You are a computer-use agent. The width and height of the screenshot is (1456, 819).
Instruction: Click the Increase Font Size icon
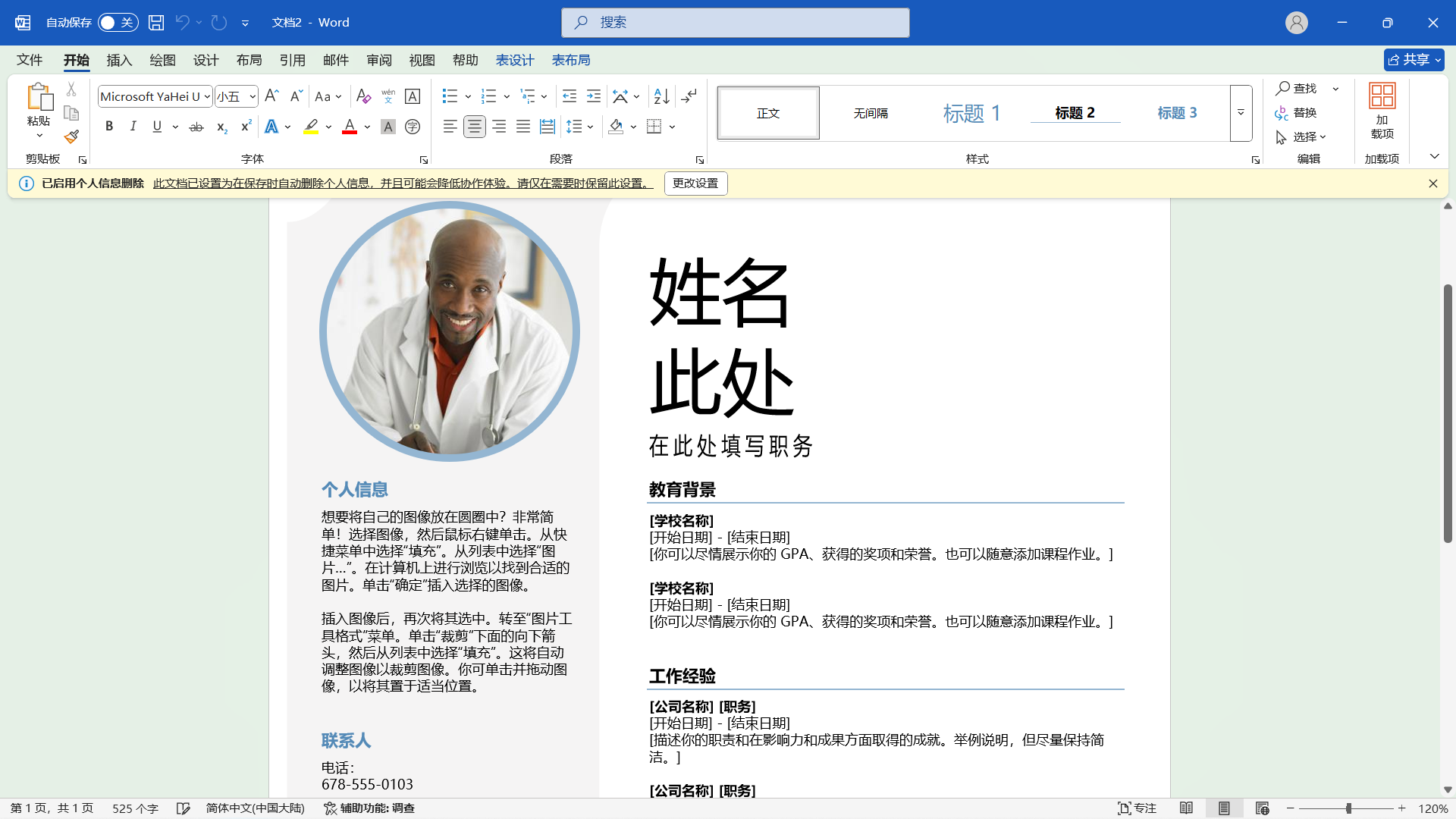pyautogui.click(x=271, y=96)
